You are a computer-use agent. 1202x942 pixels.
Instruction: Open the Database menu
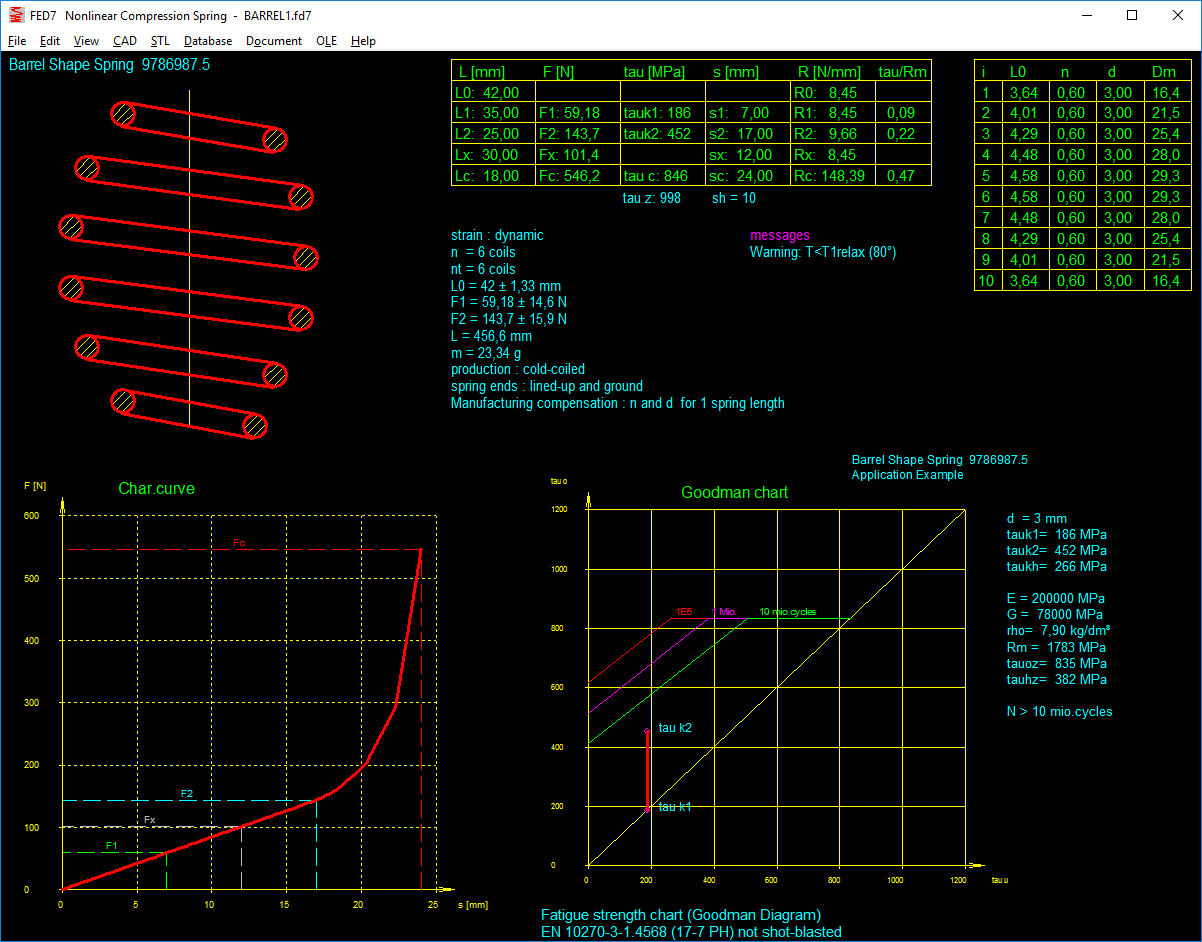(x=208, y=41)
